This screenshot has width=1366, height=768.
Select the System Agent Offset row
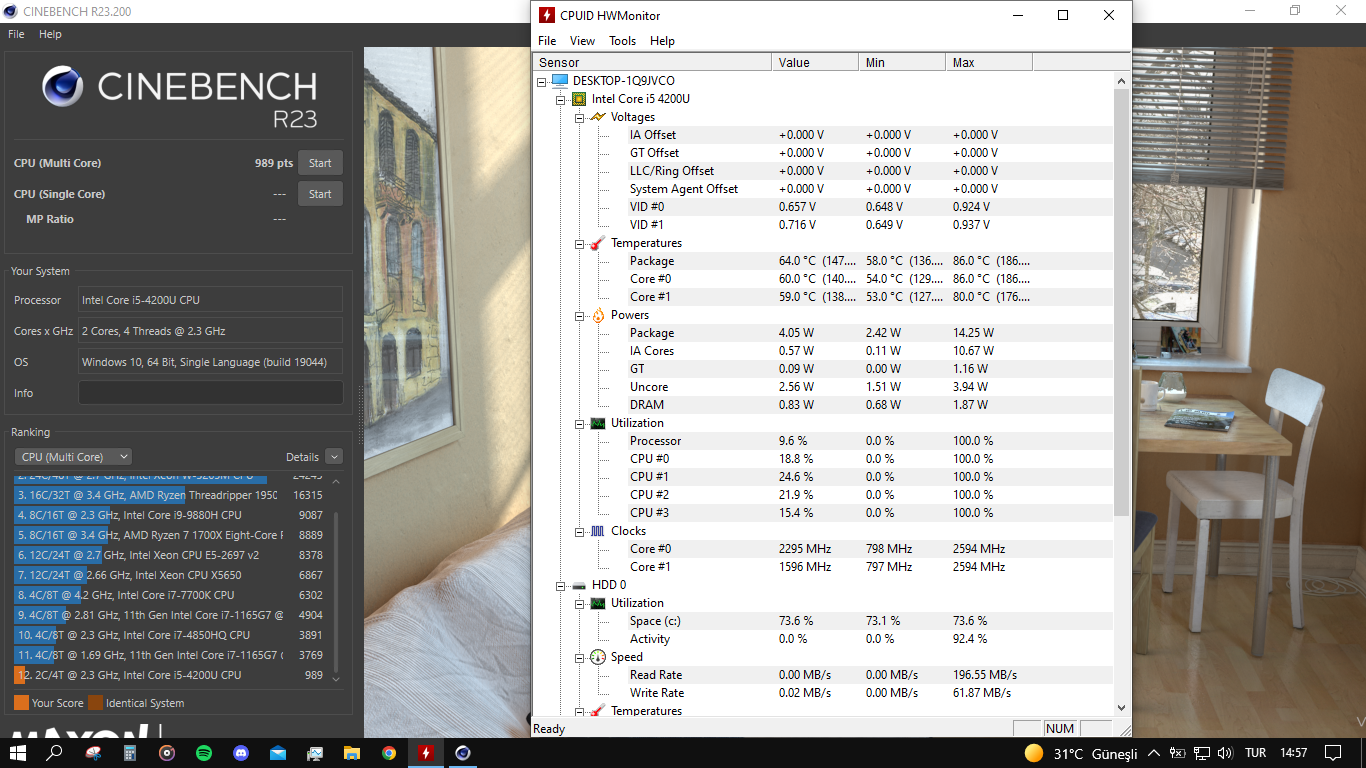pos(823,189)
